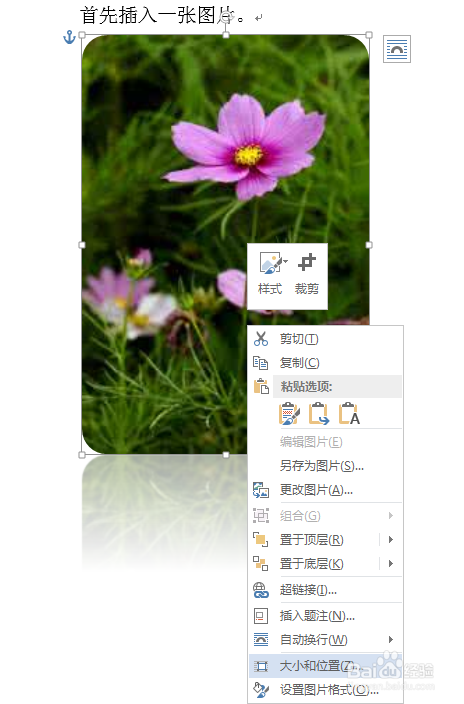Image resolution: width=464 pixels, height=704 pixels.
Task: Paste keeping source formatting icon
Action: (289, 414)
